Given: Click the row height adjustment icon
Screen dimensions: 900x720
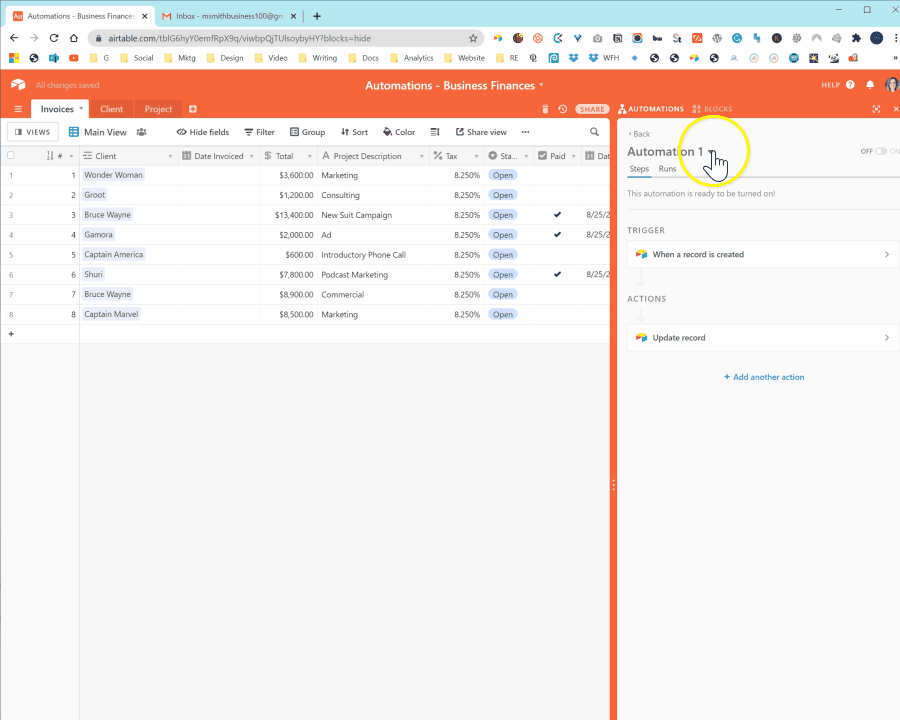Looking at the screenshot, I should coord(434,131).
